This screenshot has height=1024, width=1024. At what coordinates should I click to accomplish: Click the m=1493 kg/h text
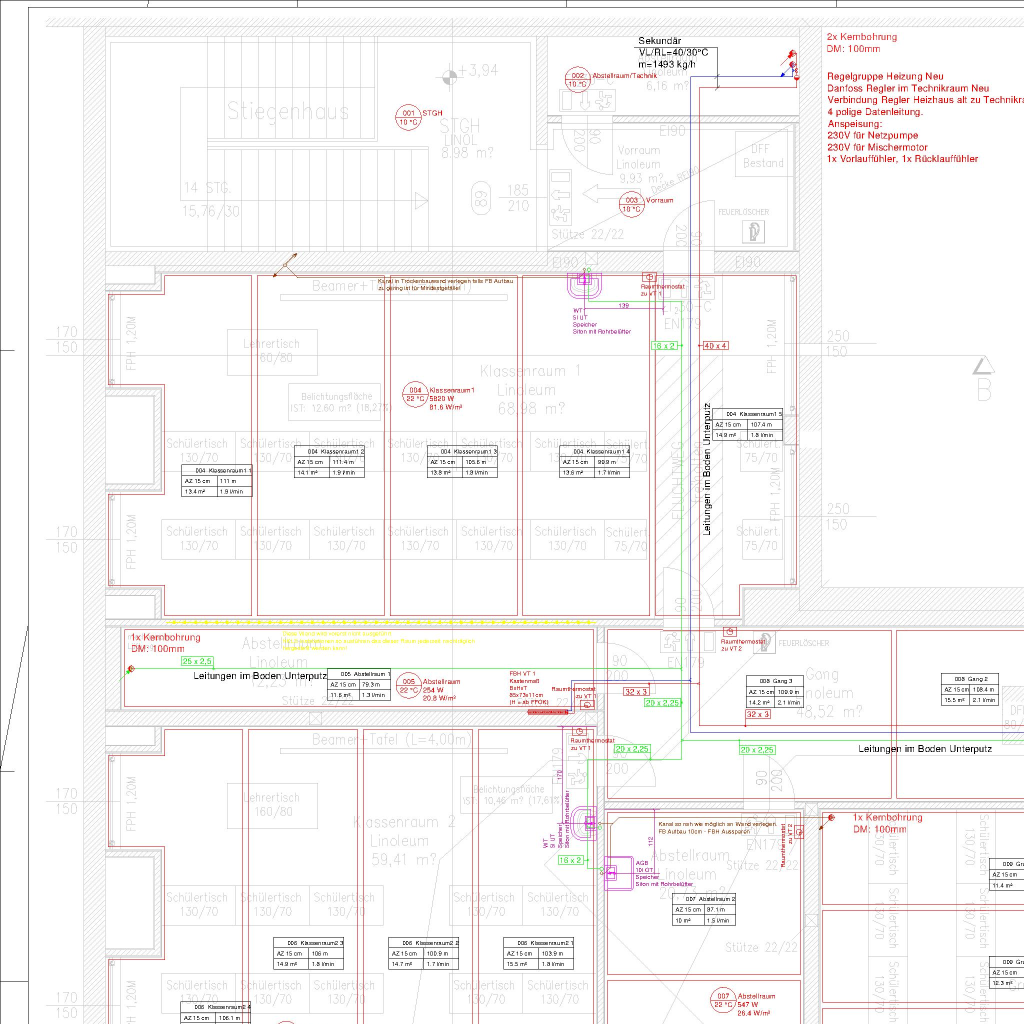(667, 64)
